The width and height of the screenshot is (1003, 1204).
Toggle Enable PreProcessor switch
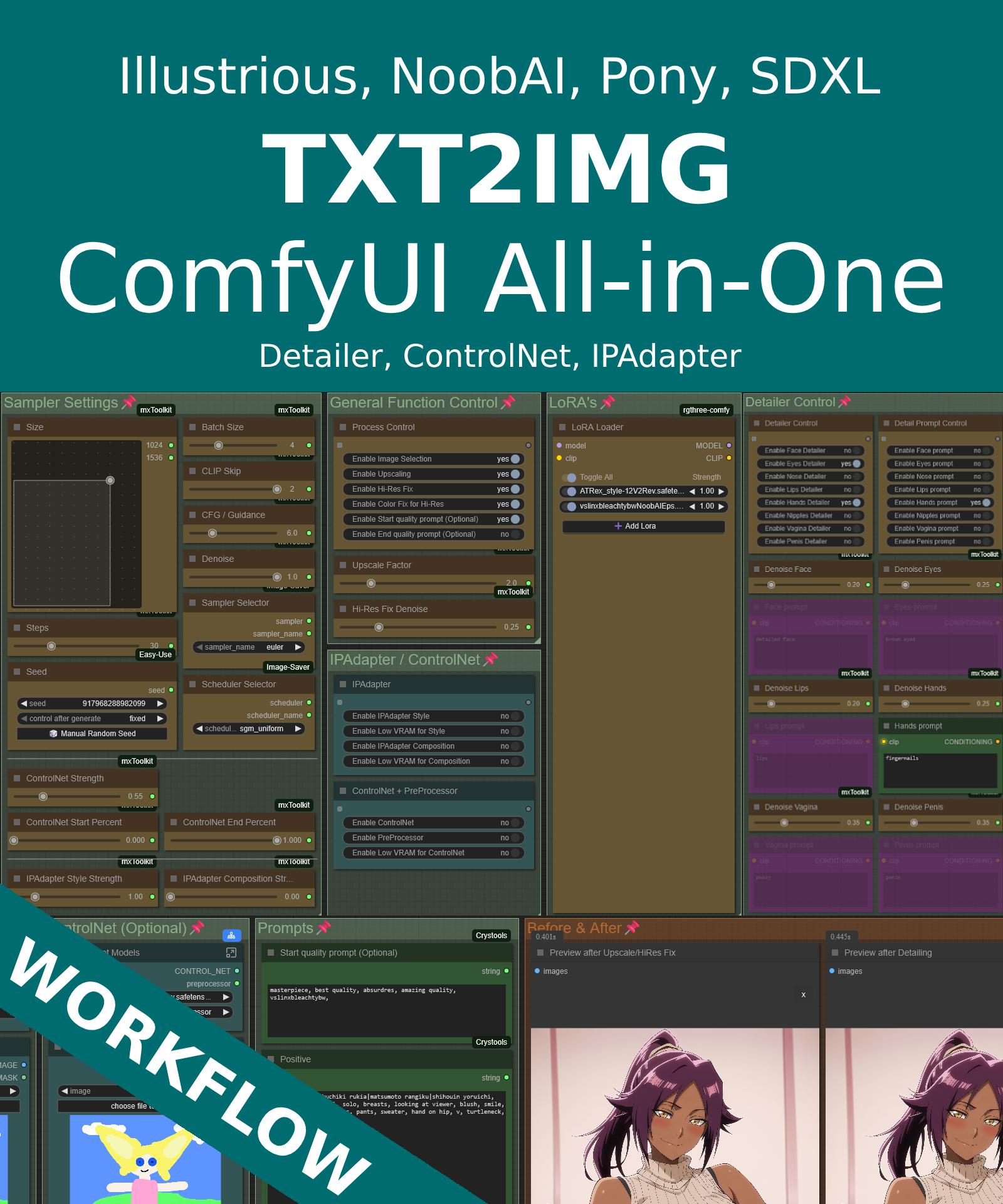(x=515, y=838)
